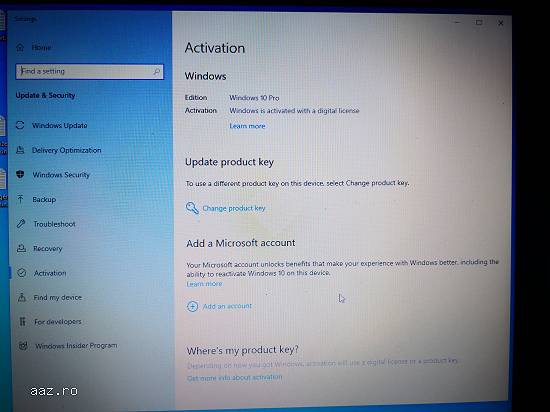
Task: Click the 'Windows is activated with a digital license' text
Action: pos(294,111)
